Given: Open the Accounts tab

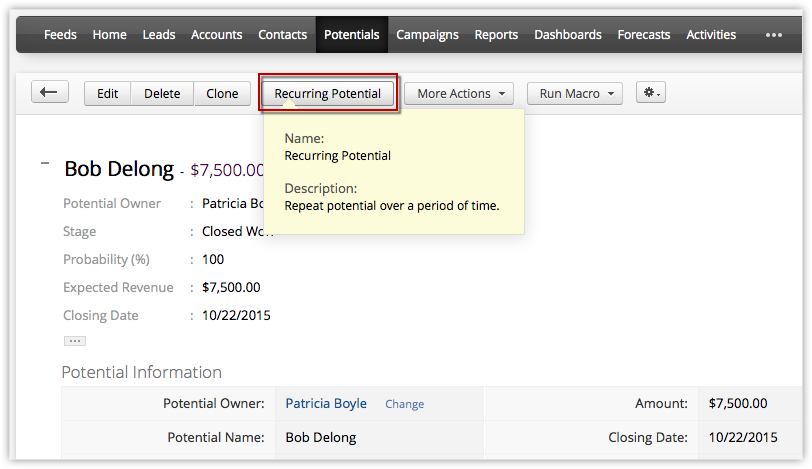Looking at the screenshot, I should [x=216, y=35].
